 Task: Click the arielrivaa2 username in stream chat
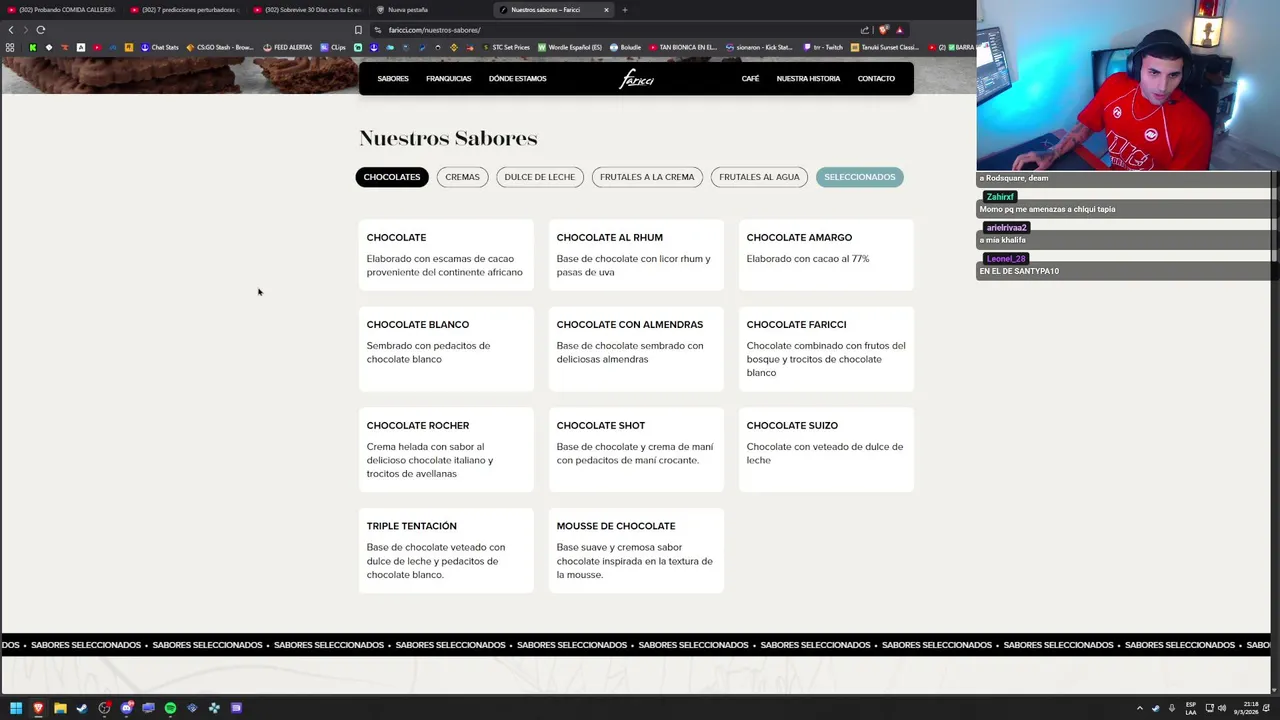click(1006, 228)
